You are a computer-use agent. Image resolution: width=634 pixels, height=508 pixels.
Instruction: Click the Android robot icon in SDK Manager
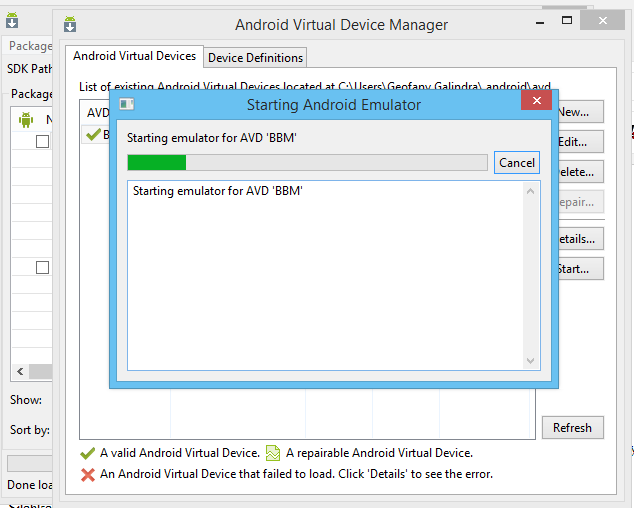point(26,120)
